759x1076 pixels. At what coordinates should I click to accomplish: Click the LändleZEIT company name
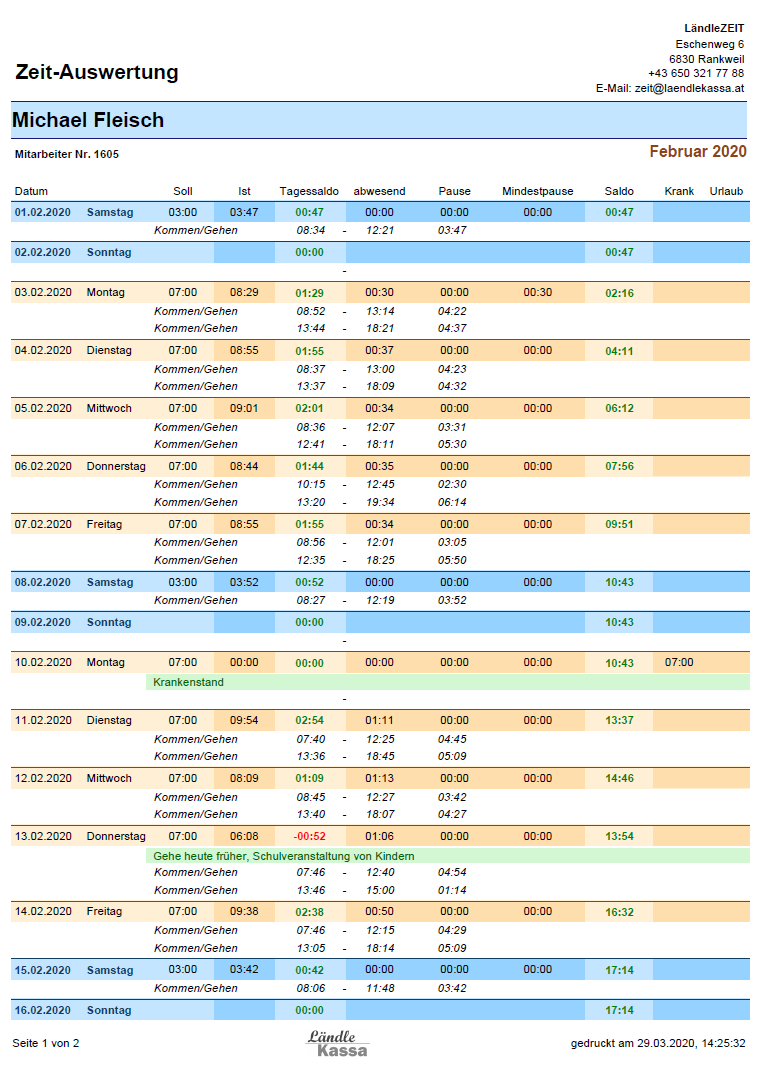(714, 28)
